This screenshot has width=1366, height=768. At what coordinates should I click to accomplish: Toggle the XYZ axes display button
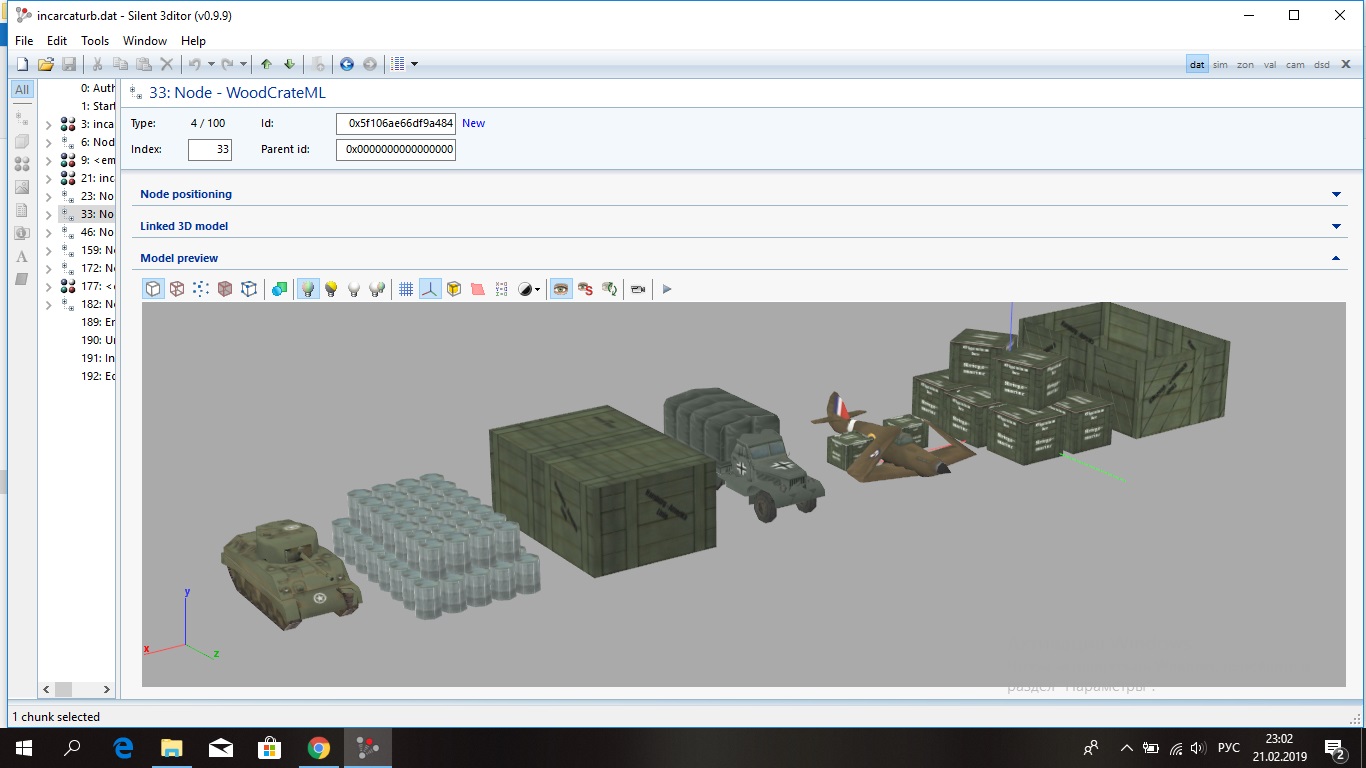(430, 289)
